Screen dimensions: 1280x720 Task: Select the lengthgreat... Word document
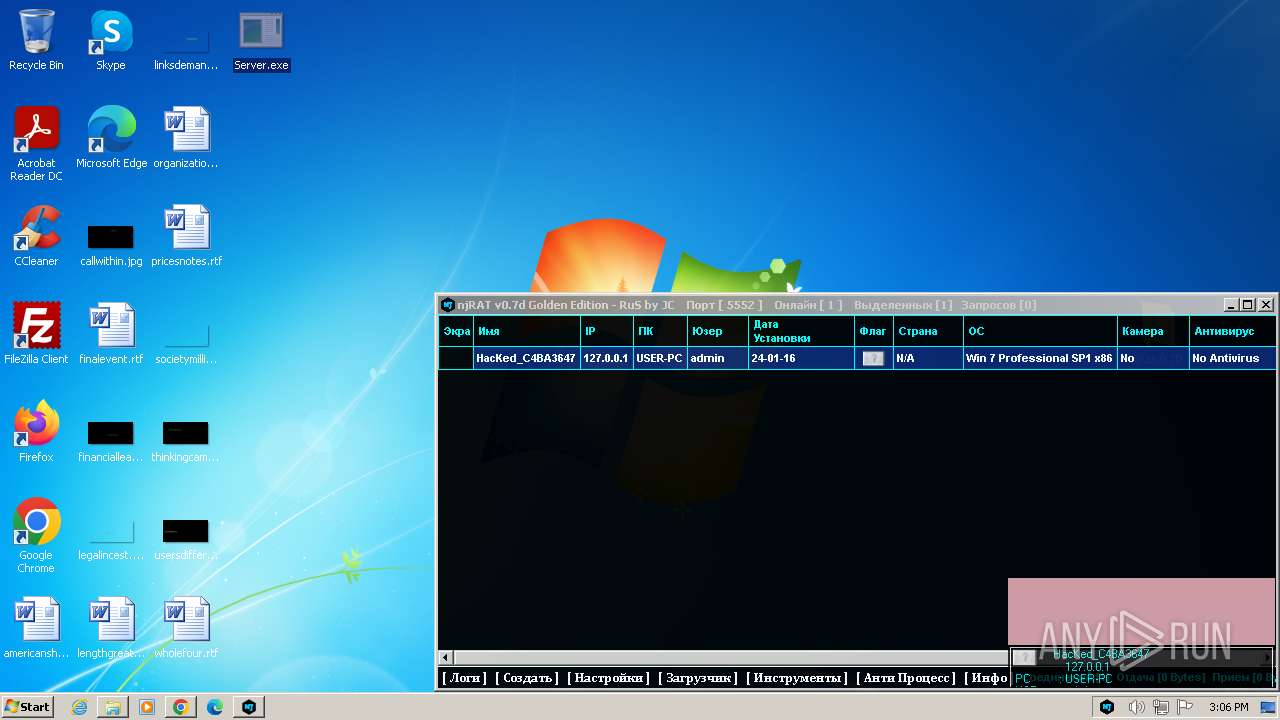point(111,628)
